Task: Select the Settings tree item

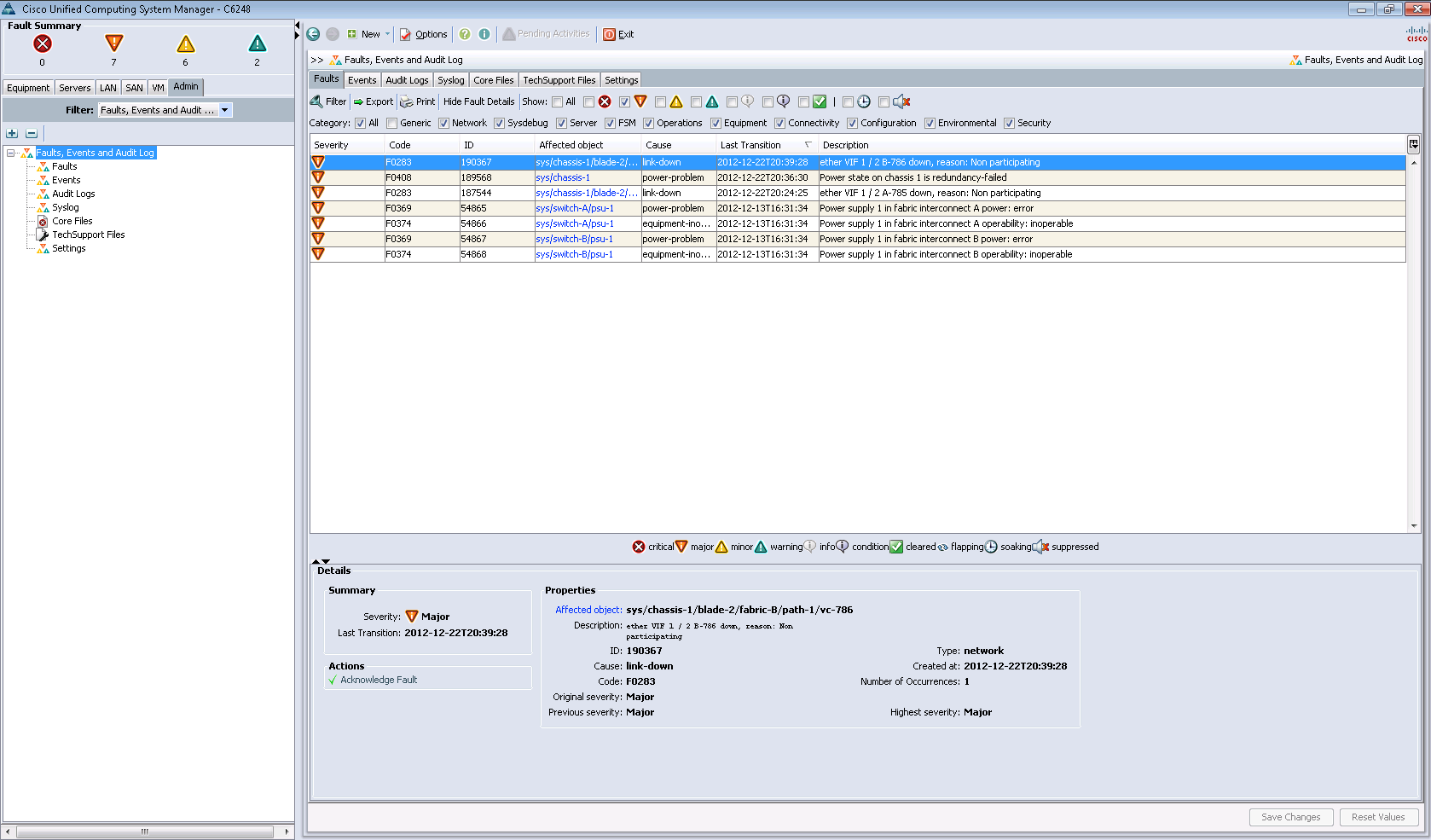Action: (69, 248)
